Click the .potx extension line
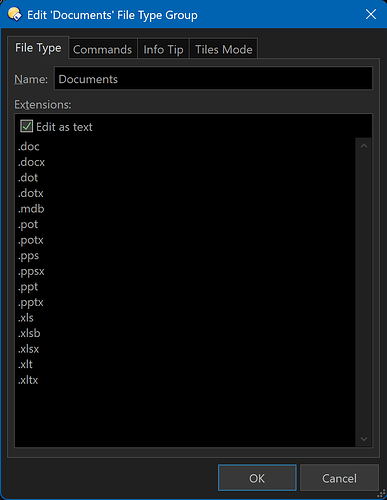This screenshot has height=500, width=387. click(31, 240)
